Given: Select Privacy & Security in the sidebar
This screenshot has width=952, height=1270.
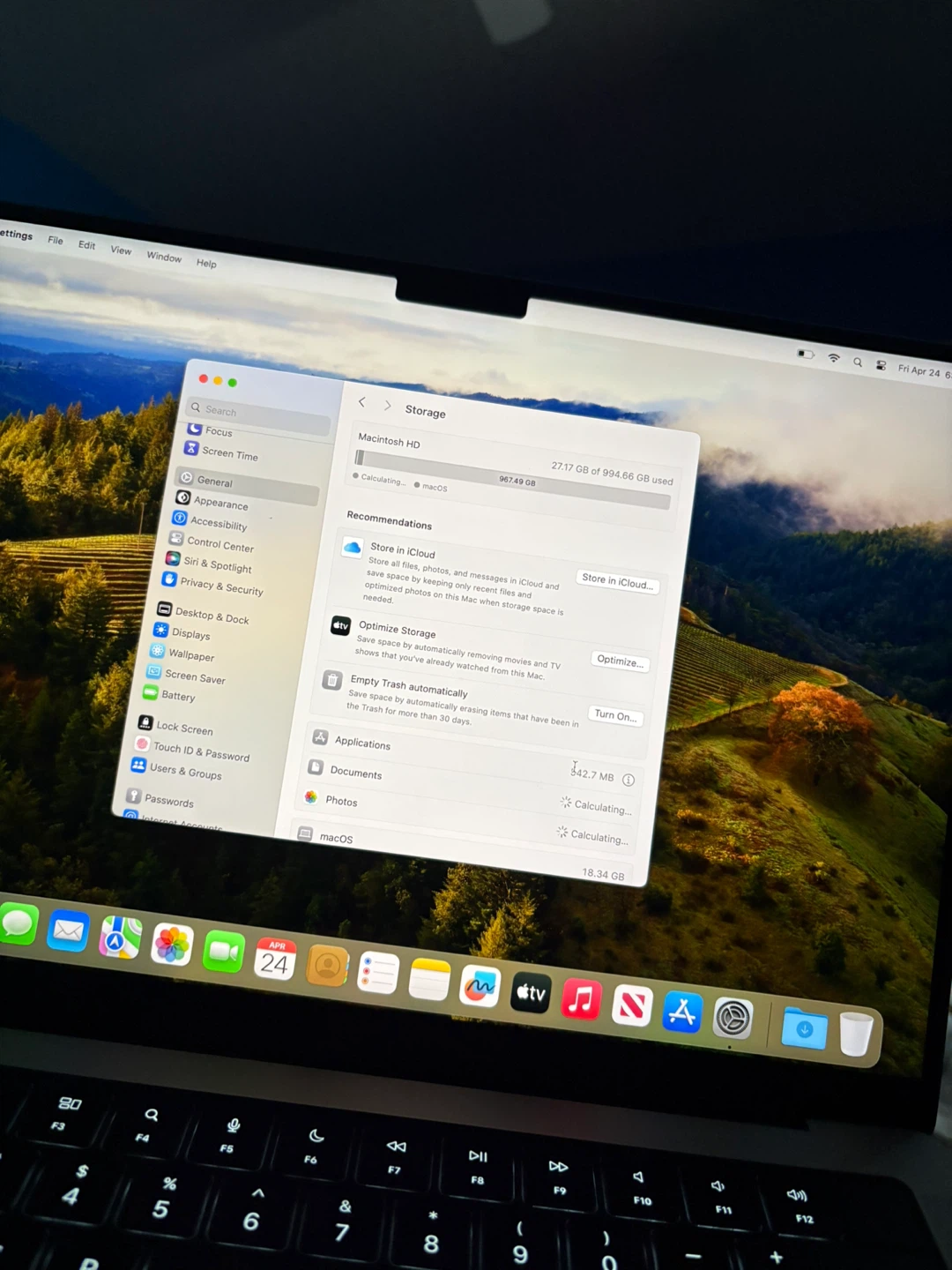Looking at the screenshot, I should click(213, 586).
